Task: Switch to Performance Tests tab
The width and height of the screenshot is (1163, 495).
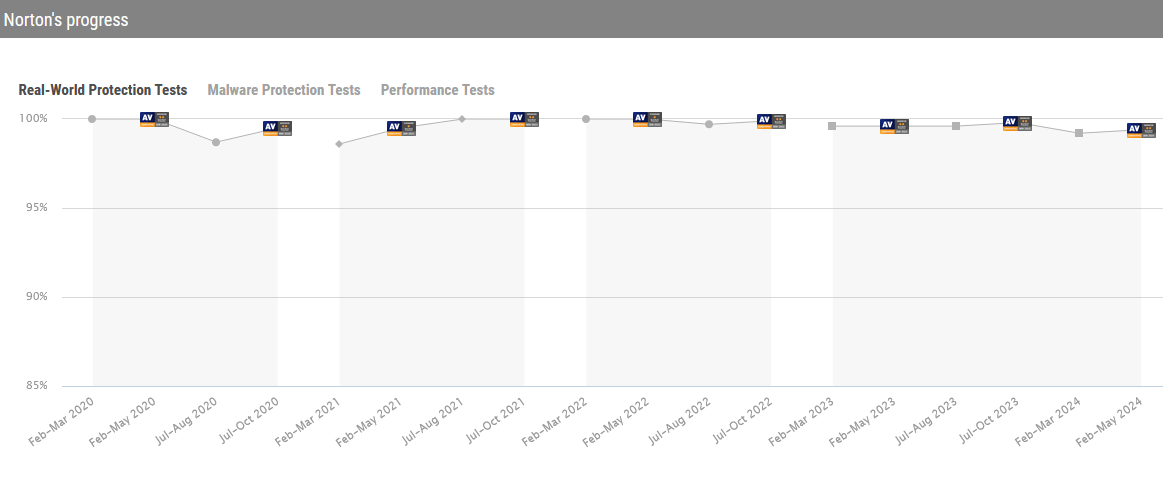Action: click(438, 90)
